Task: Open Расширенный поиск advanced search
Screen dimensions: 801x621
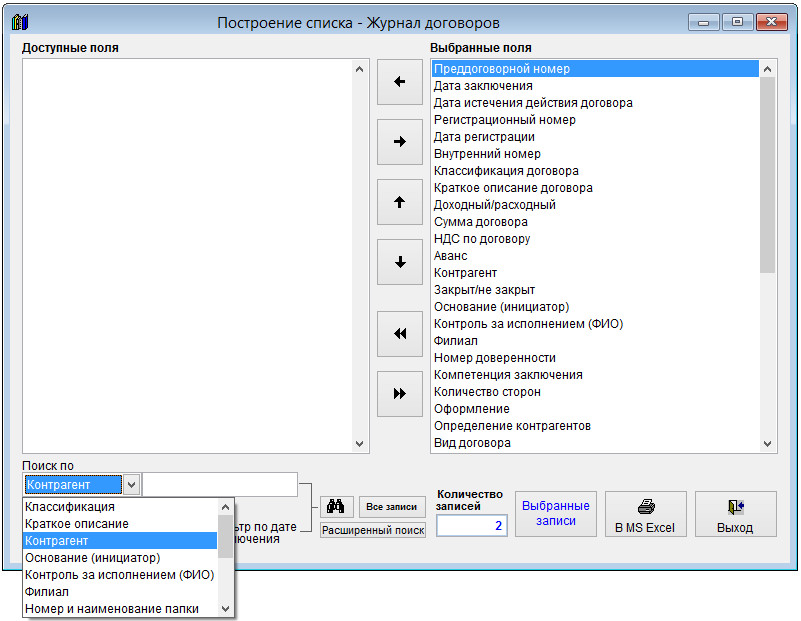Action: pos(373,530)
